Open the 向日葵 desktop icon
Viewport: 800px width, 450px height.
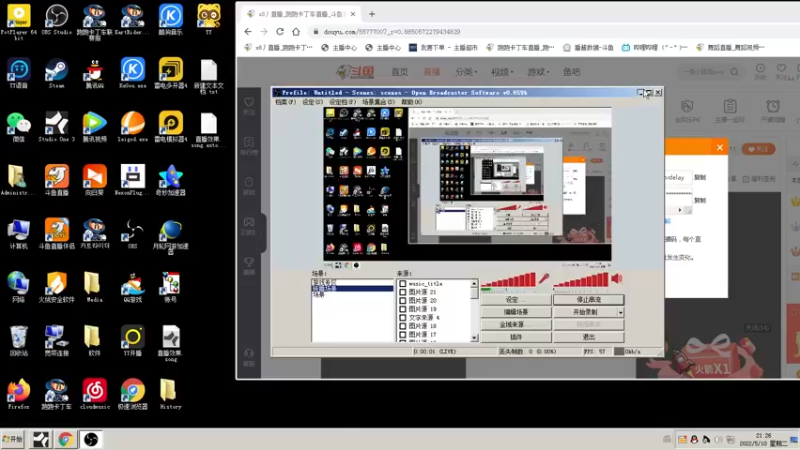[x=94, y=180]
